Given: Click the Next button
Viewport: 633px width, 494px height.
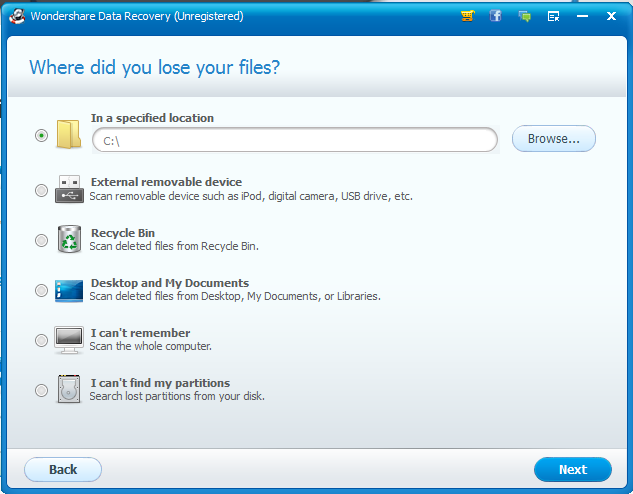Looking at the screenshot, I should pyautogui.click(x=572, y=469).
